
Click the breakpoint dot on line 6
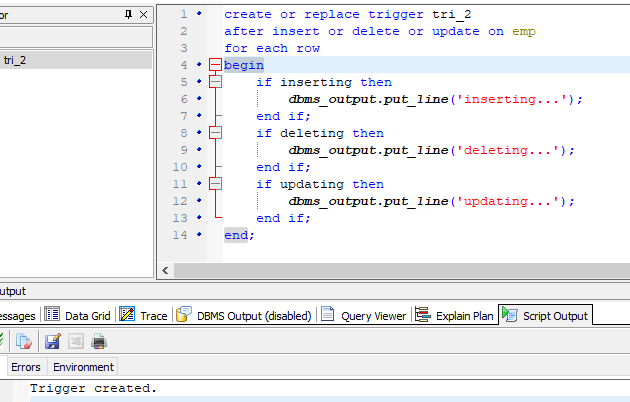(x=199, y=98)
